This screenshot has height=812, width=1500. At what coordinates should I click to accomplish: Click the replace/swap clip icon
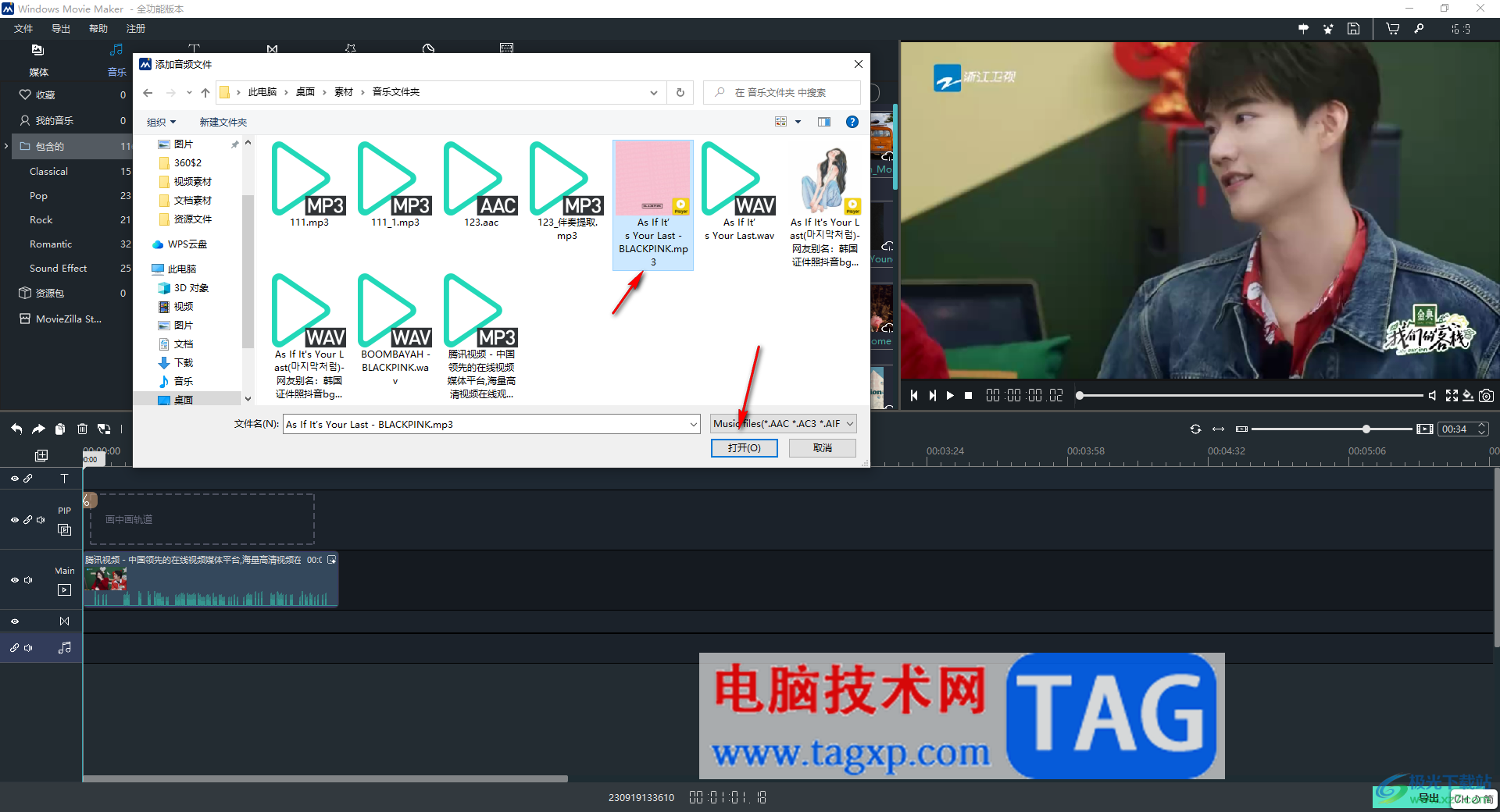(x=104, y=429)
